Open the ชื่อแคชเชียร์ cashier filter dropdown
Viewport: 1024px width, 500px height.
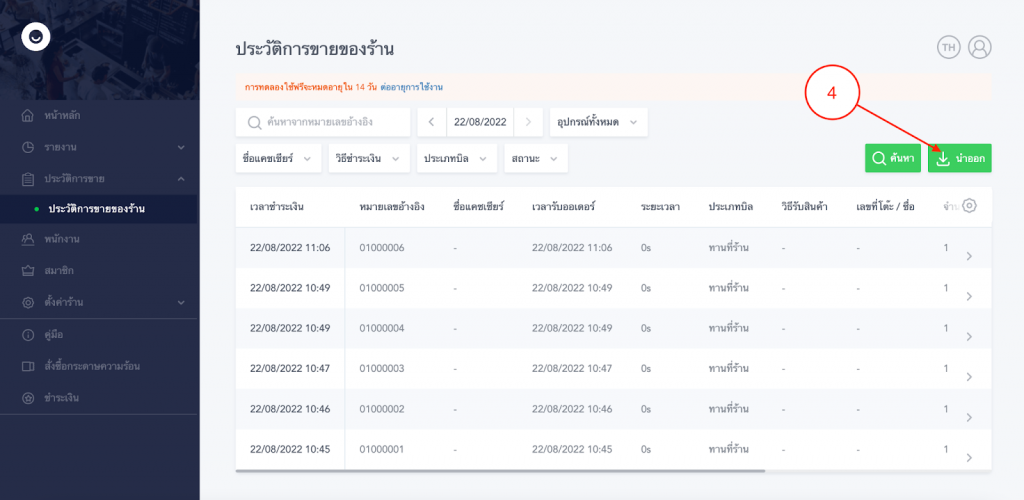click(x=278, y=158)
